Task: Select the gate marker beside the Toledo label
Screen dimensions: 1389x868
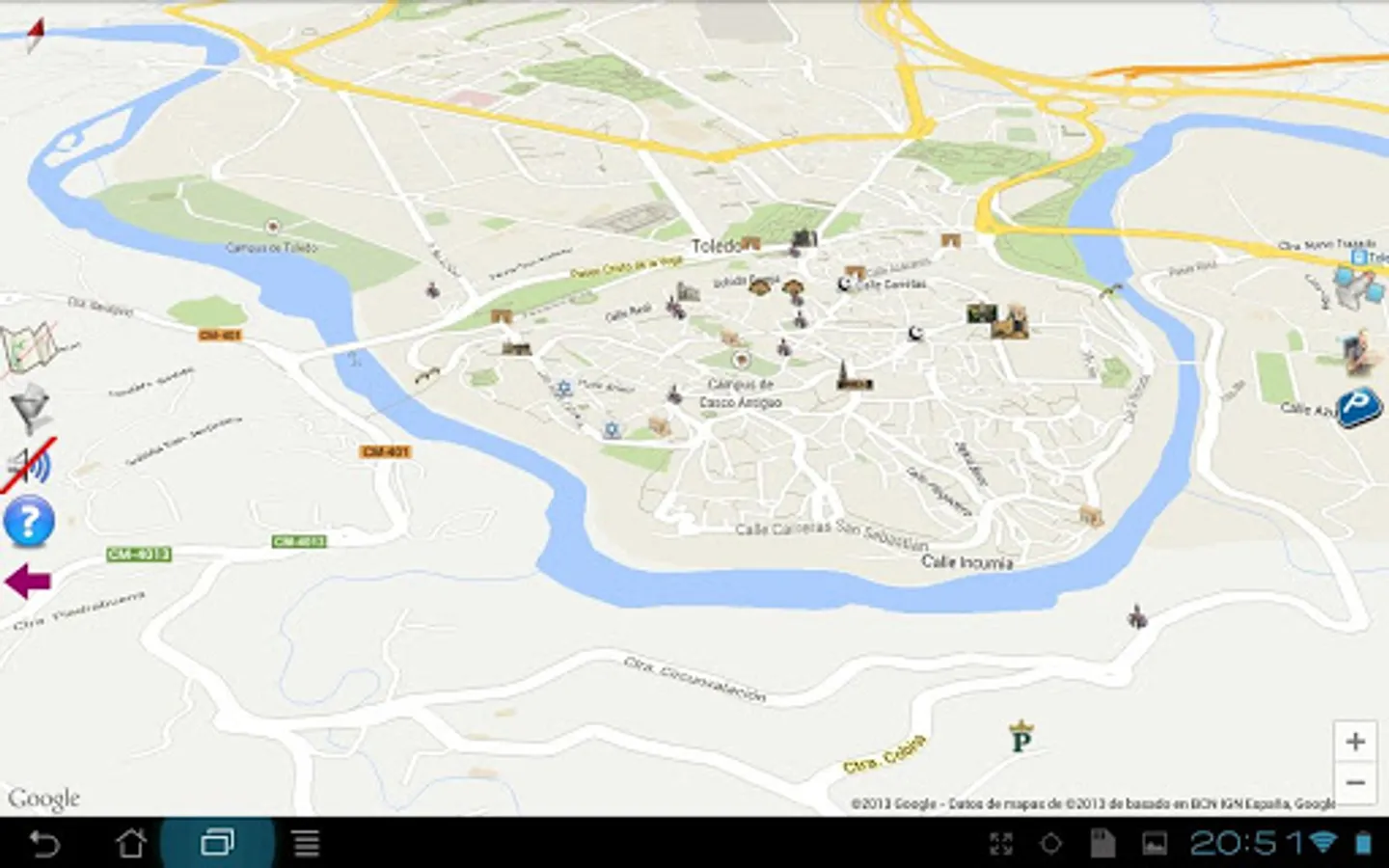Action: tap(750, 244)
